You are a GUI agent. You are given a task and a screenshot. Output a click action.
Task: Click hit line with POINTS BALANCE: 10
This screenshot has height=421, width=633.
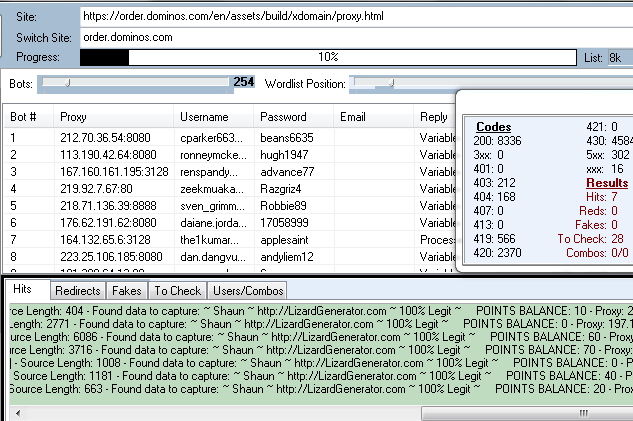click(321, 311)
